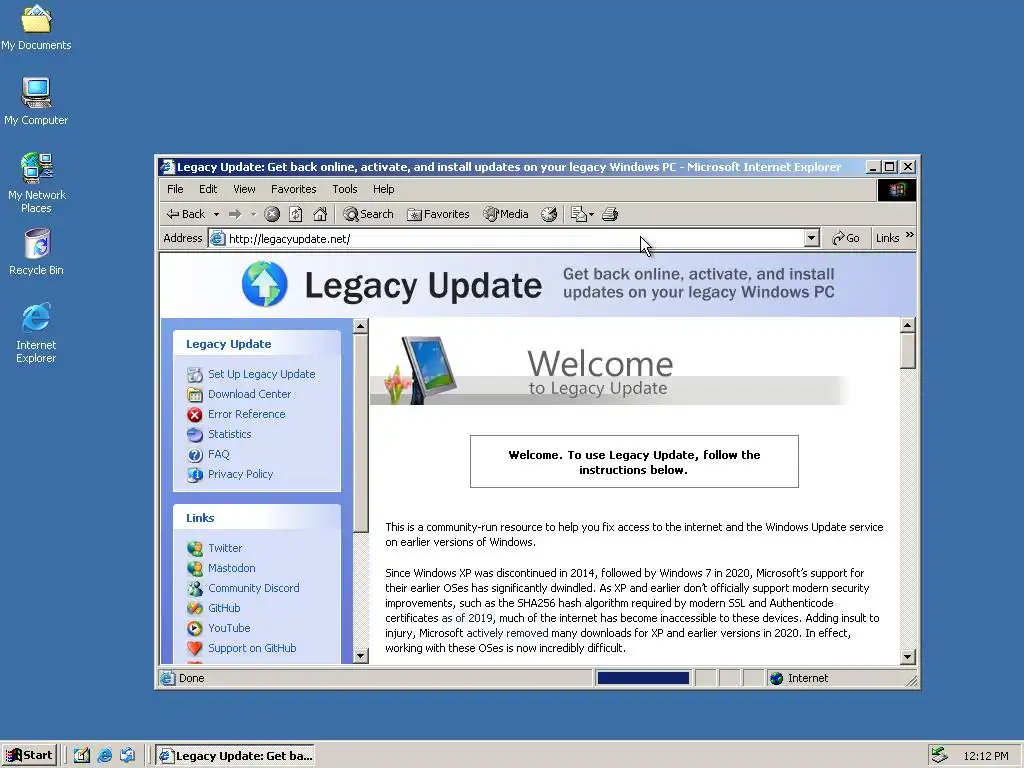Open the Statistics link
1024x768 pixels.
(229, 434)
